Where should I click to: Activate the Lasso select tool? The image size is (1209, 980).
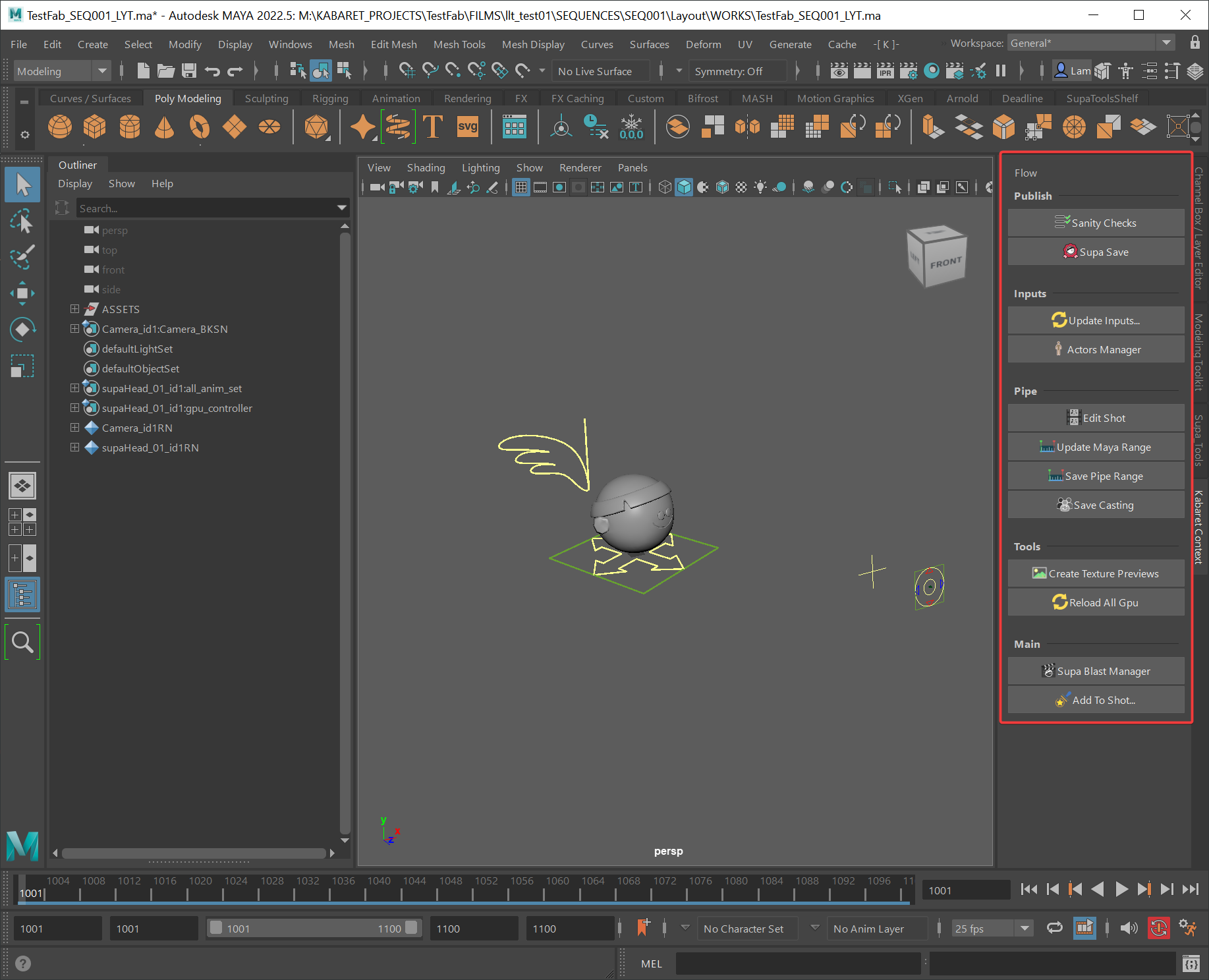click(x=22, y=221)
